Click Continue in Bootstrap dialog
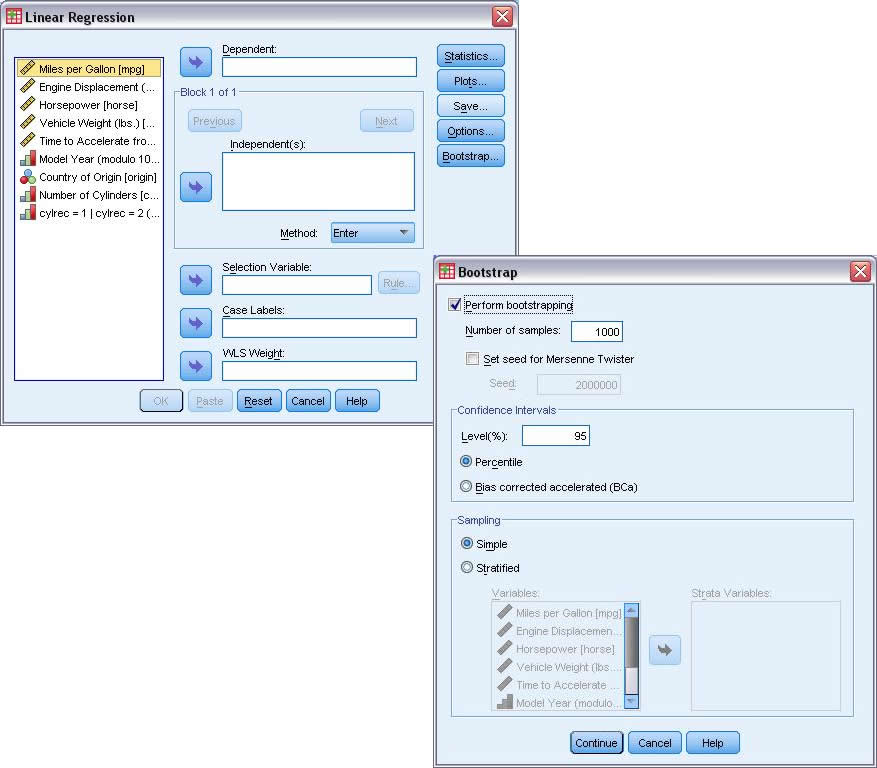Image resolution: width=877 pixels, height=768 pixels. [596, 743]
